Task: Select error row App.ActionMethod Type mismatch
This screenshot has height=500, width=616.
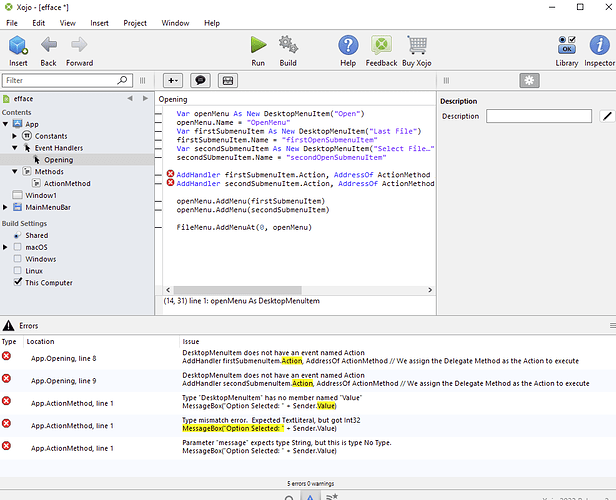Action: (308, 426)
